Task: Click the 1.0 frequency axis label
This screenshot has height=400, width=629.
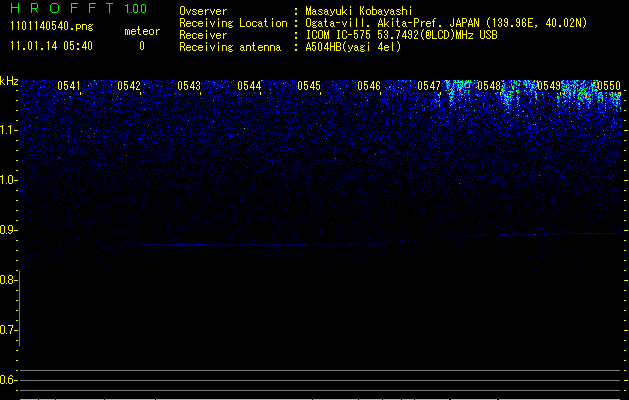Action: click(x=8, y=180)
